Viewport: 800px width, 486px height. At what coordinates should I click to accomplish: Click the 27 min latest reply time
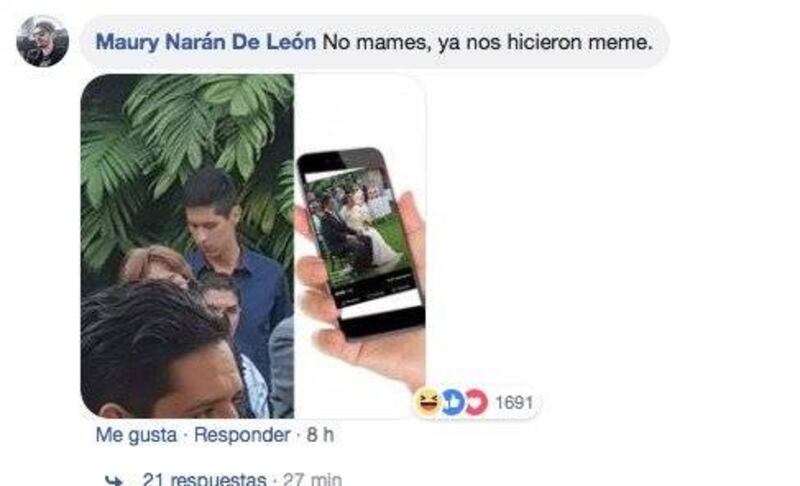(x=312, y=479)
